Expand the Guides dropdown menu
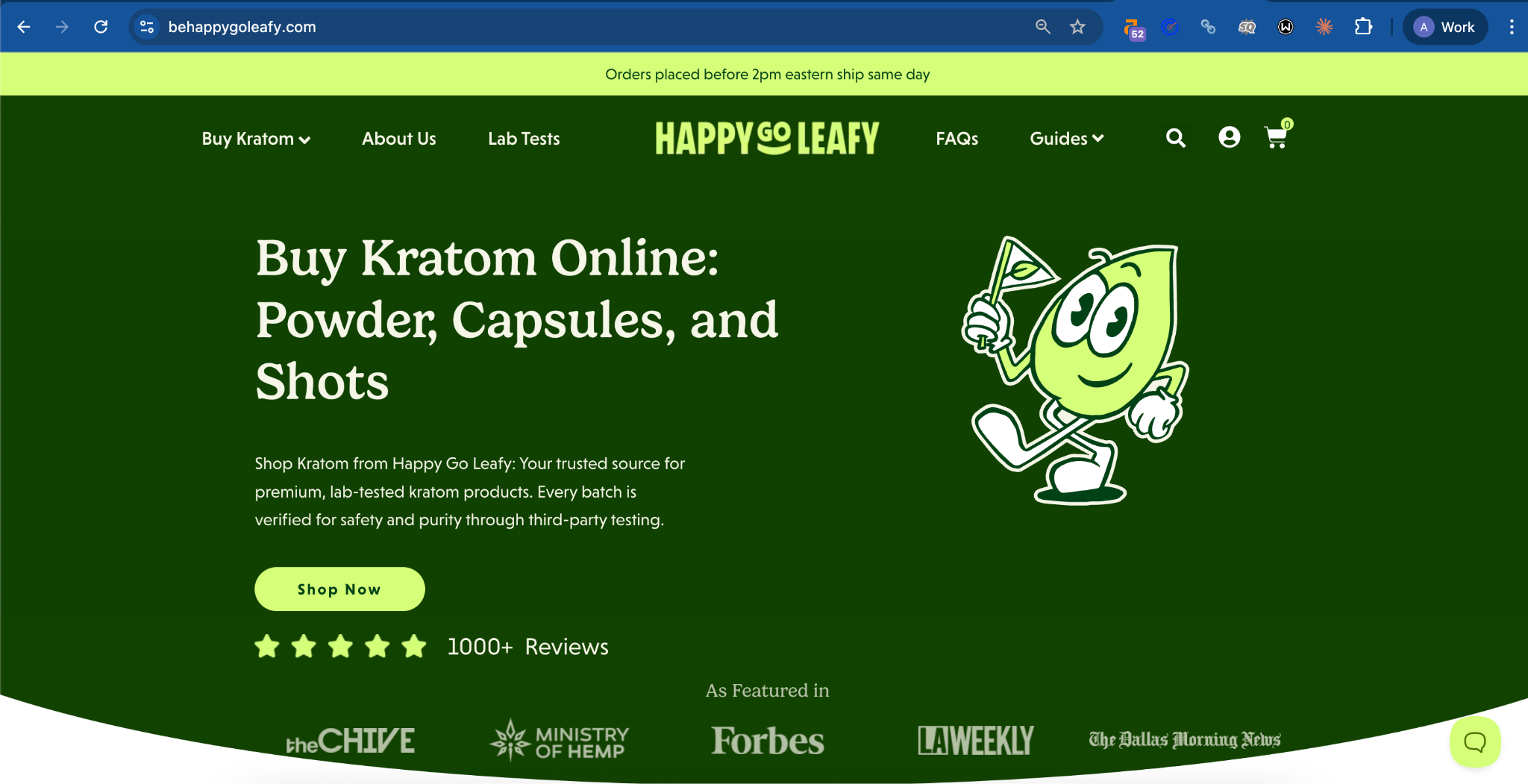Screen dimensions: 1528x784 click(x=1067, y=139)
